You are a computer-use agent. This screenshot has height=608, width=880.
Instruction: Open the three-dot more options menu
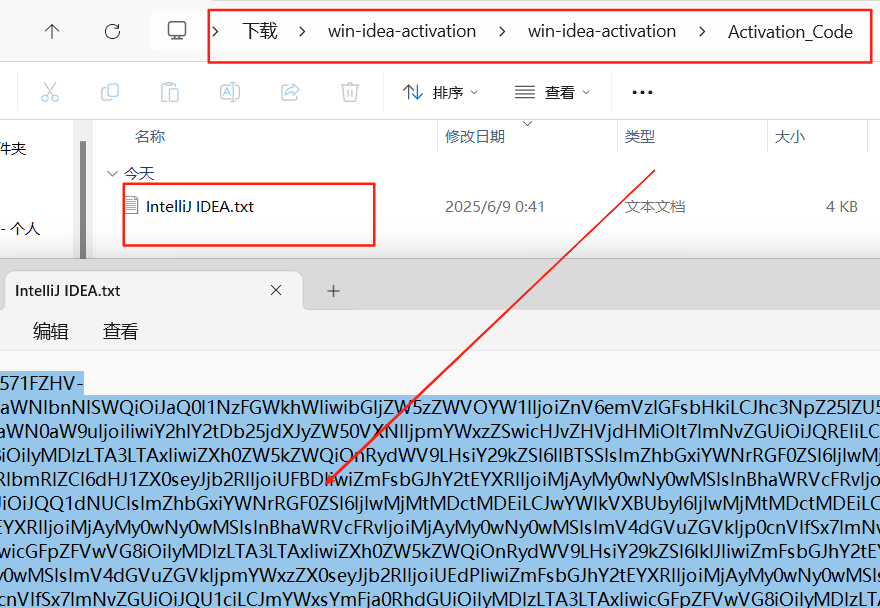[642, 92]
